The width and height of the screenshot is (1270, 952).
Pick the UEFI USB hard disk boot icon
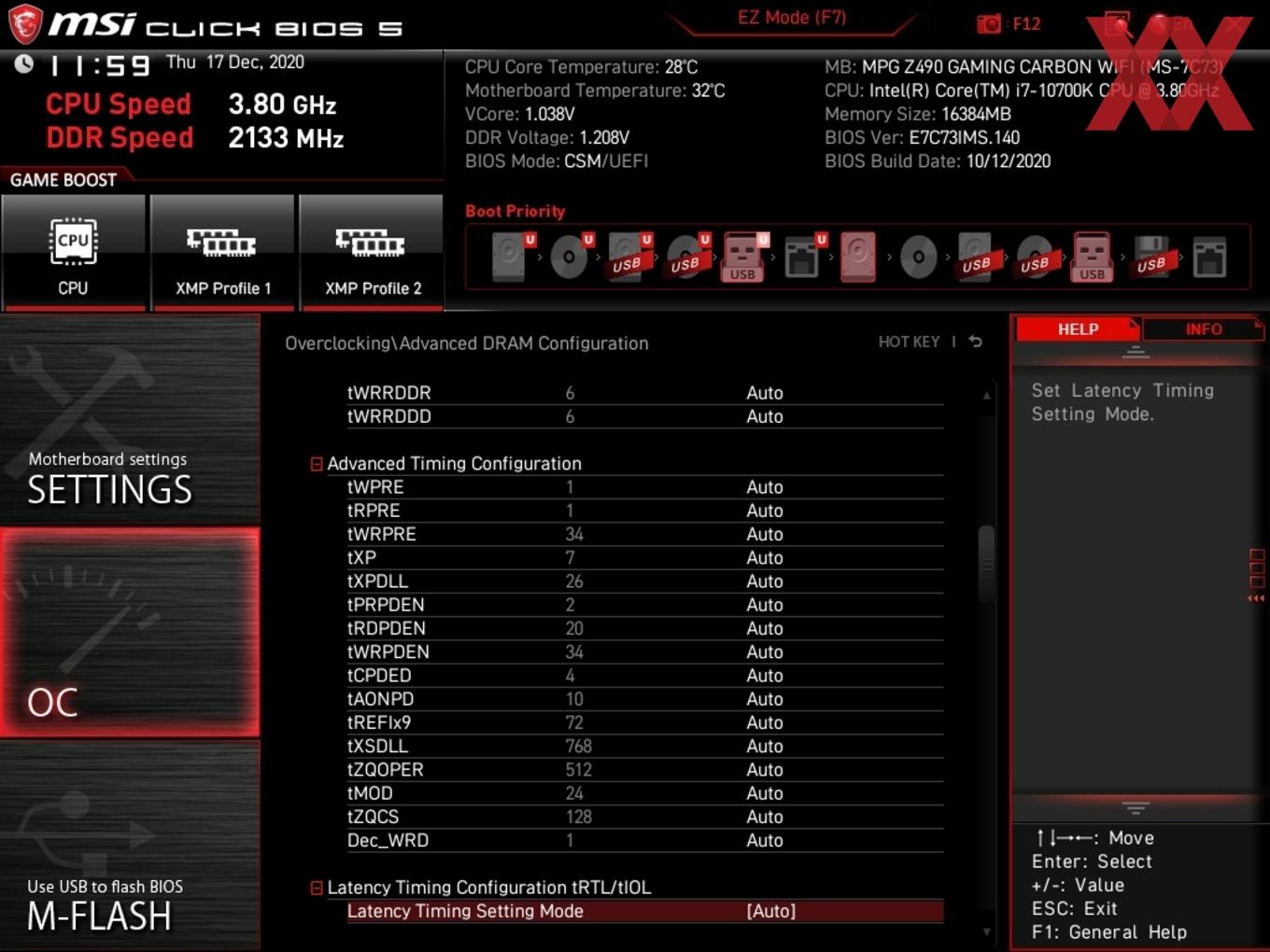point(629,257)
